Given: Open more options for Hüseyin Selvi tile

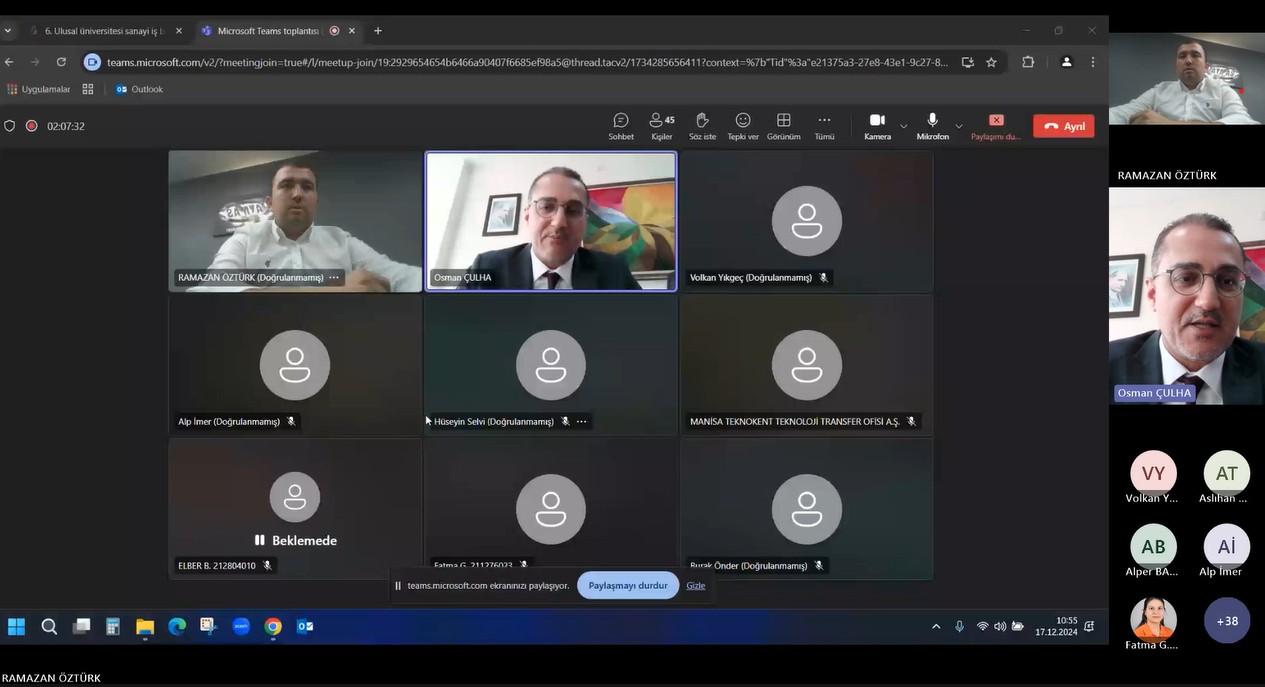Looking at the screenshot, I should (x=582, y=422).
